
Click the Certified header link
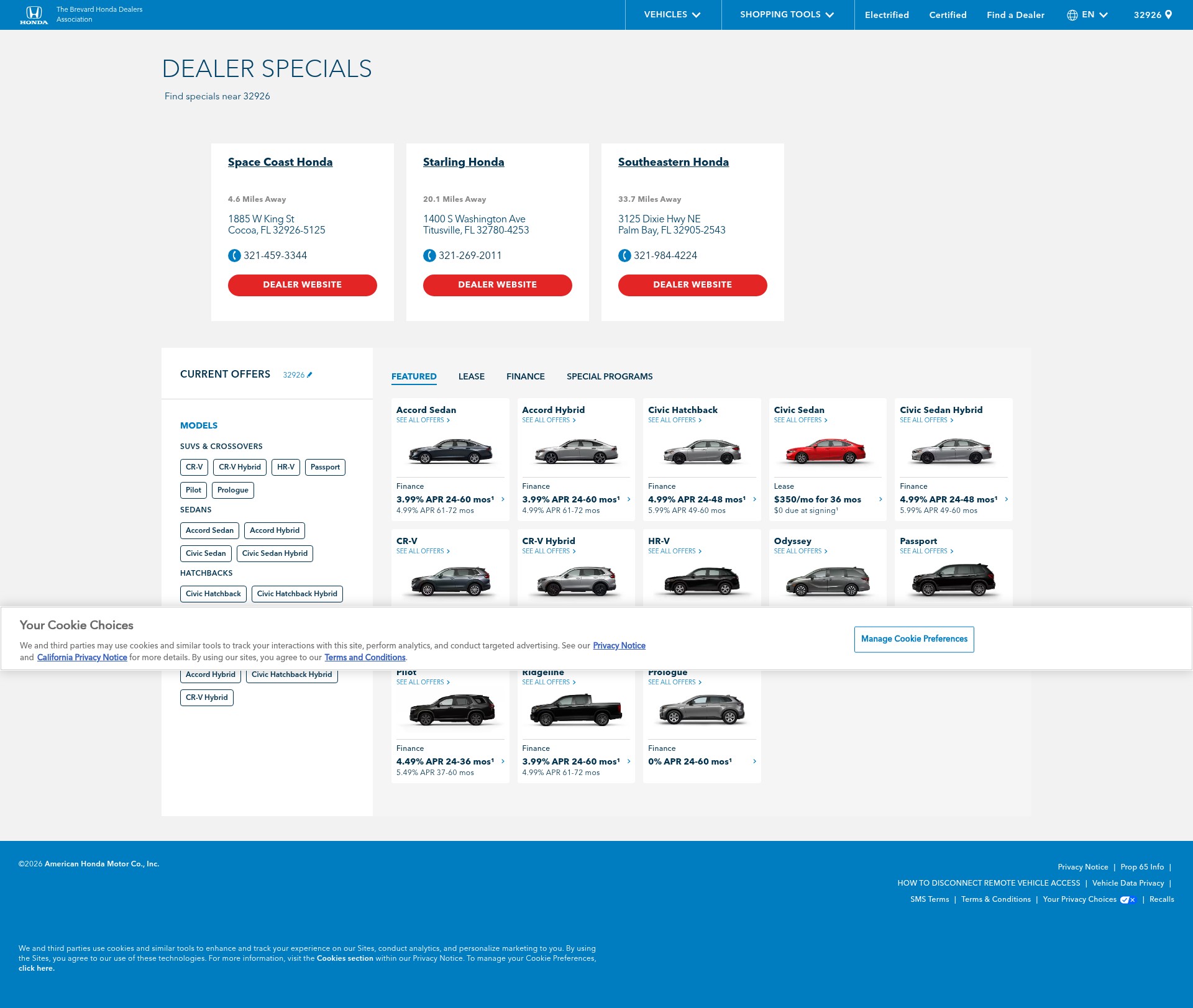click(948, 15)
